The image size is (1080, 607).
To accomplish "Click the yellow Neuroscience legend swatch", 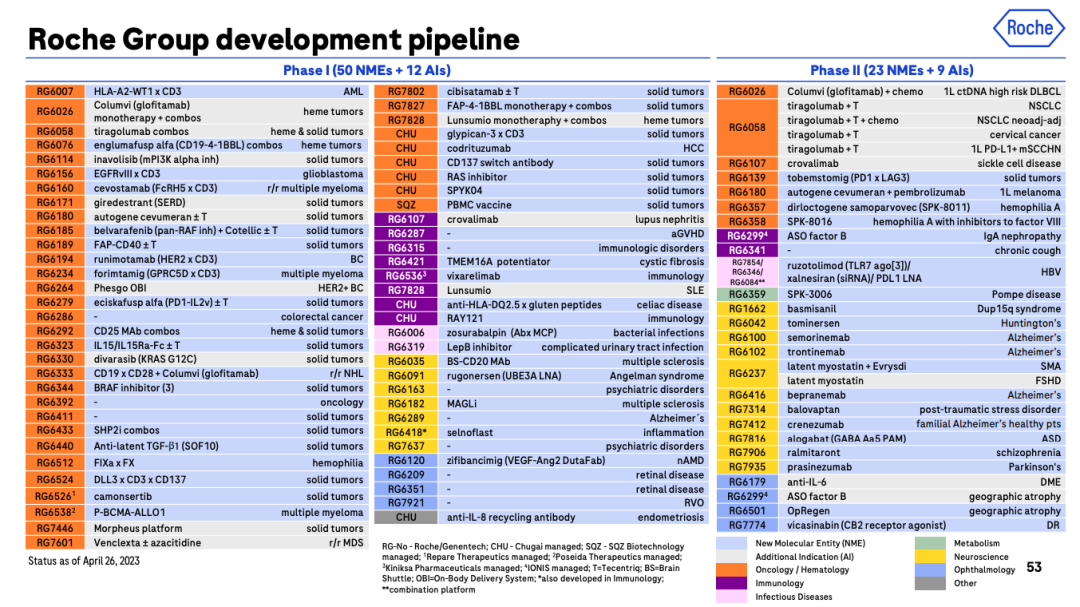I will (930, 557).
